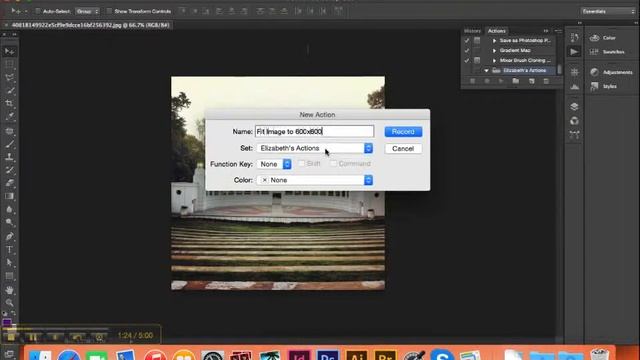Open the Histogram panel icon in dock
640x360 pixels.
tap(574, 87)
